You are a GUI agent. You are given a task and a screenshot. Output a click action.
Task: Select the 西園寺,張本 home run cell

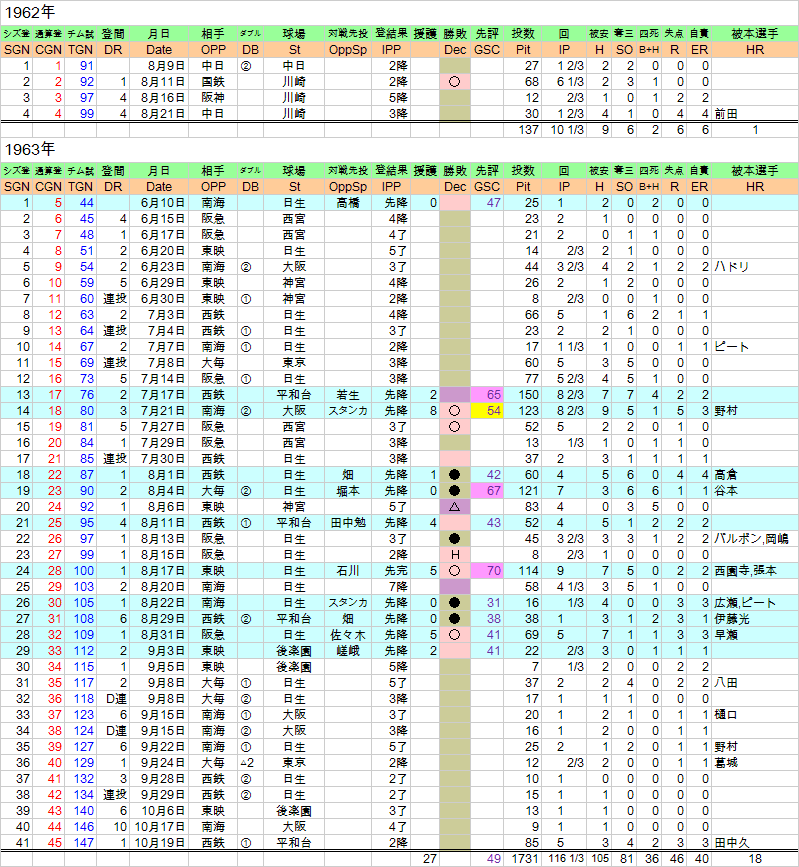[x=755, y=571]
